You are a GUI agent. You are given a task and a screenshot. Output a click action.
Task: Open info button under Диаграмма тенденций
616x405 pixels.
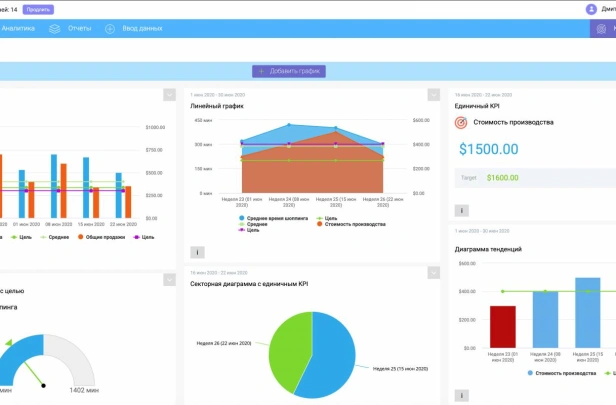[x=462, y=396]
